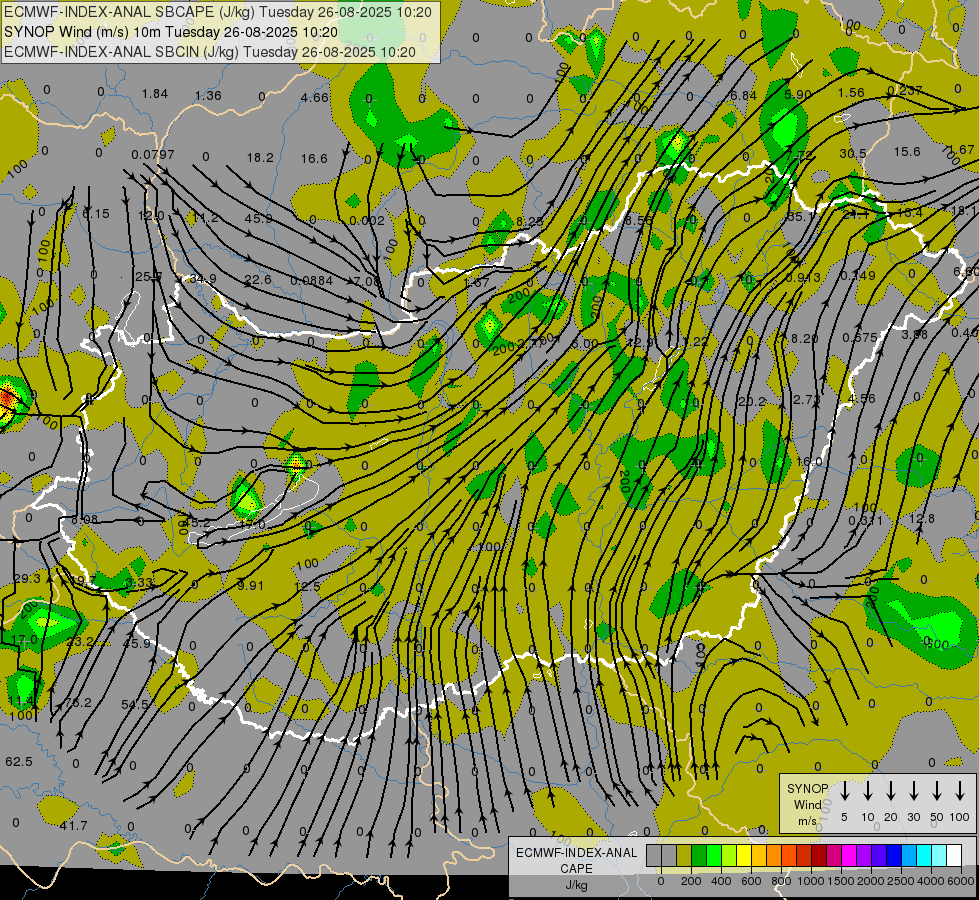Click the wind legend arrow above 20

(891, 790)
